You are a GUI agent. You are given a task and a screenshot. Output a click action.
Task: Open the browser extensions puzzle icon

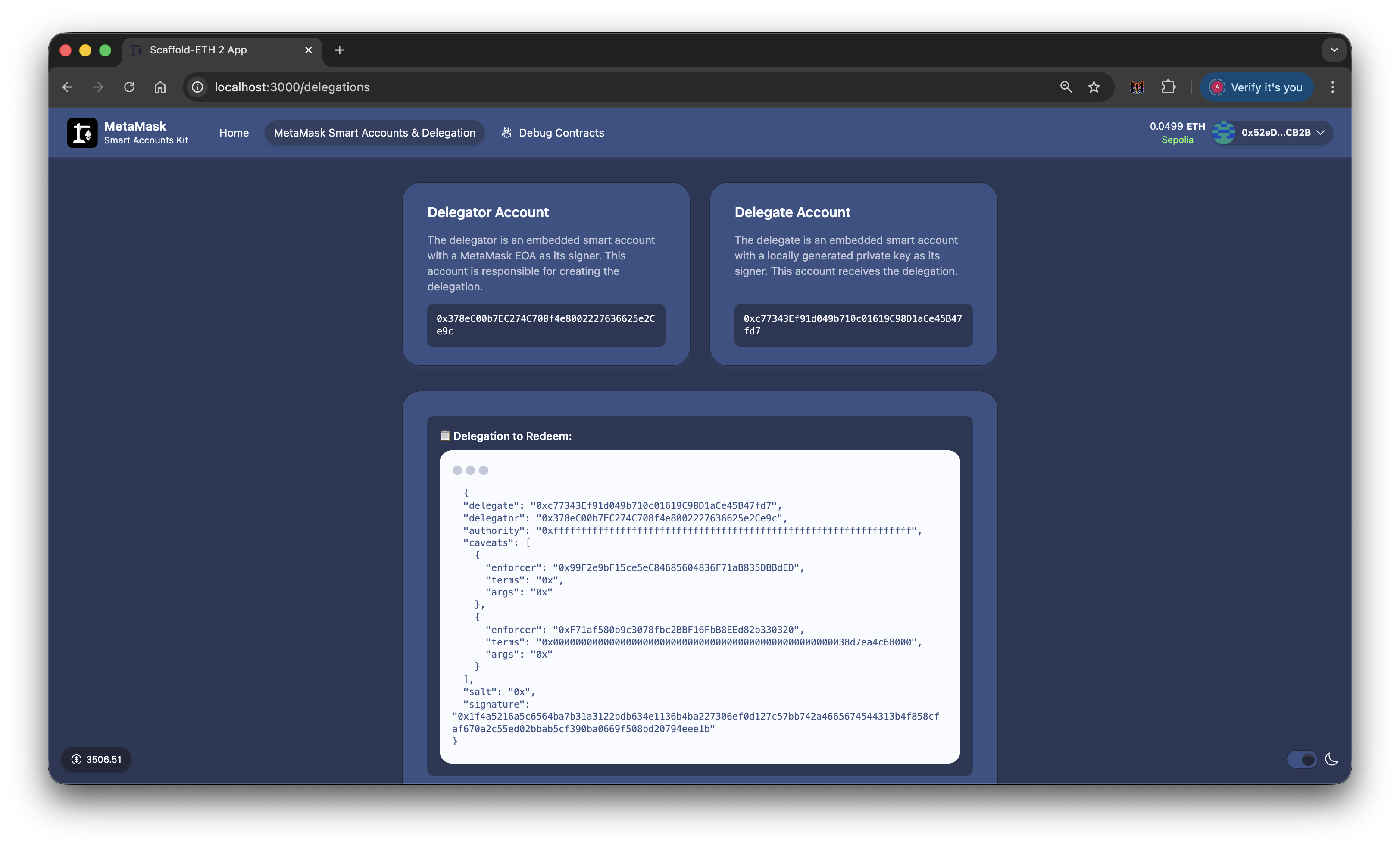point(1169,87)
